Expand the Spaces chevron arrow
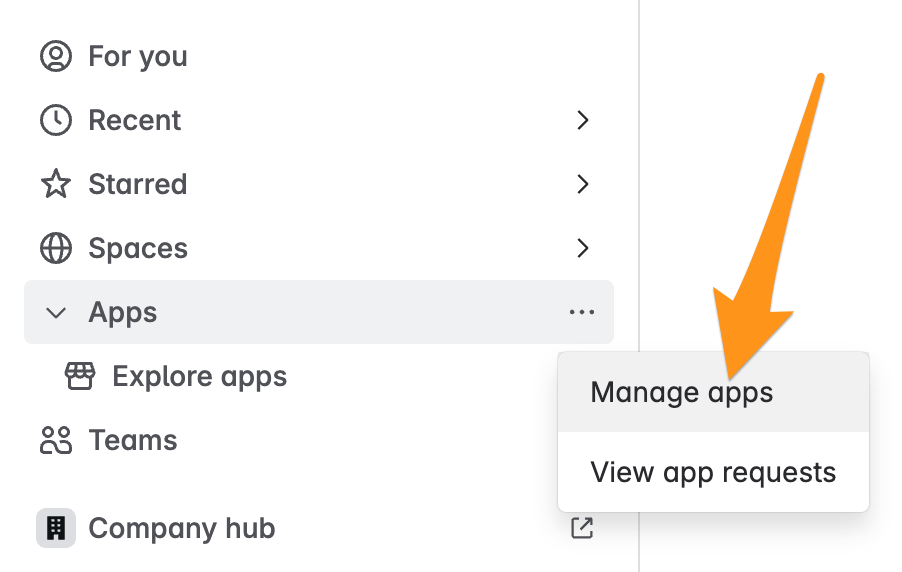Viewport: 902px width, 572px height. (583, 248)
